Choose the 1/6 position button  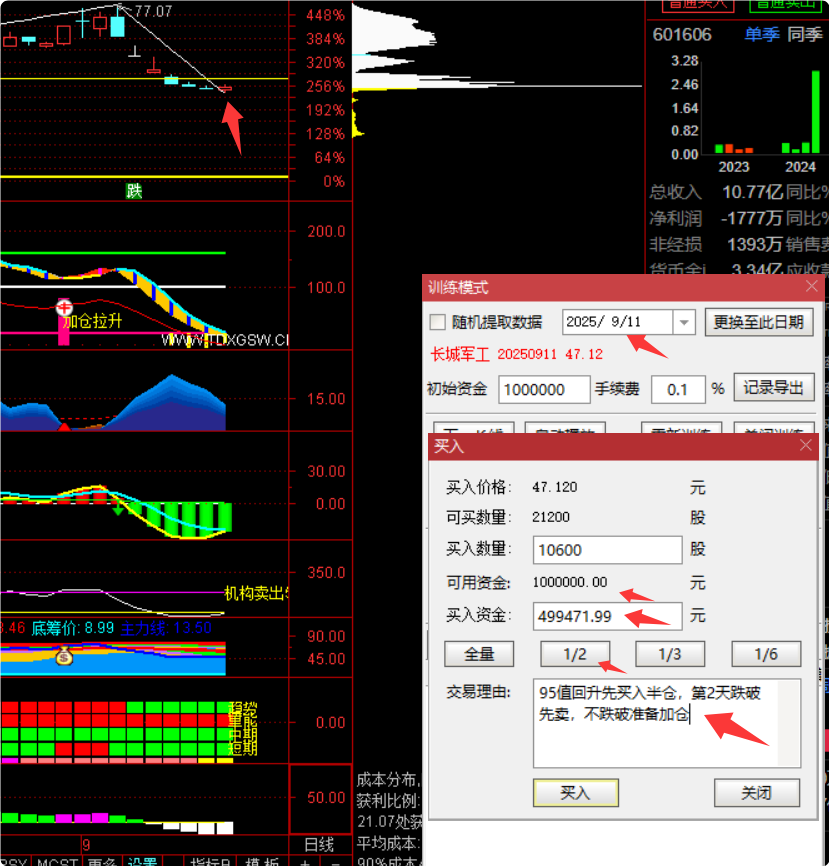click(766, 654)
